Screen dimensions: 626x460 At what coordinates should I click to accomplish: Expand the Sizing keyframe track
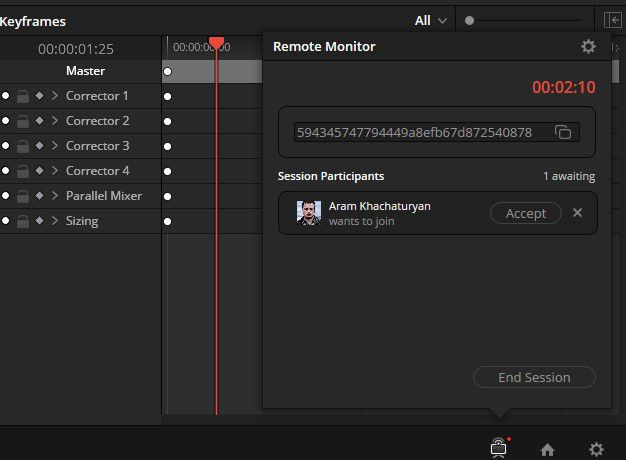pyautogui.click(x=55, y=221)
